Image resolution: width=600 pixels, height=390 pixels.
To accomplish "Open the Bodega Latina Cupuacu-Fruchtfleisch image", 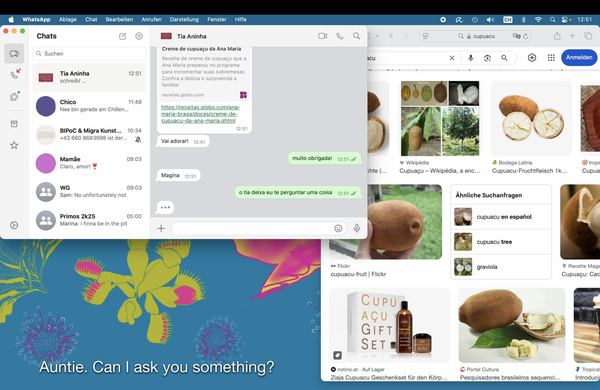I will 531,118.
